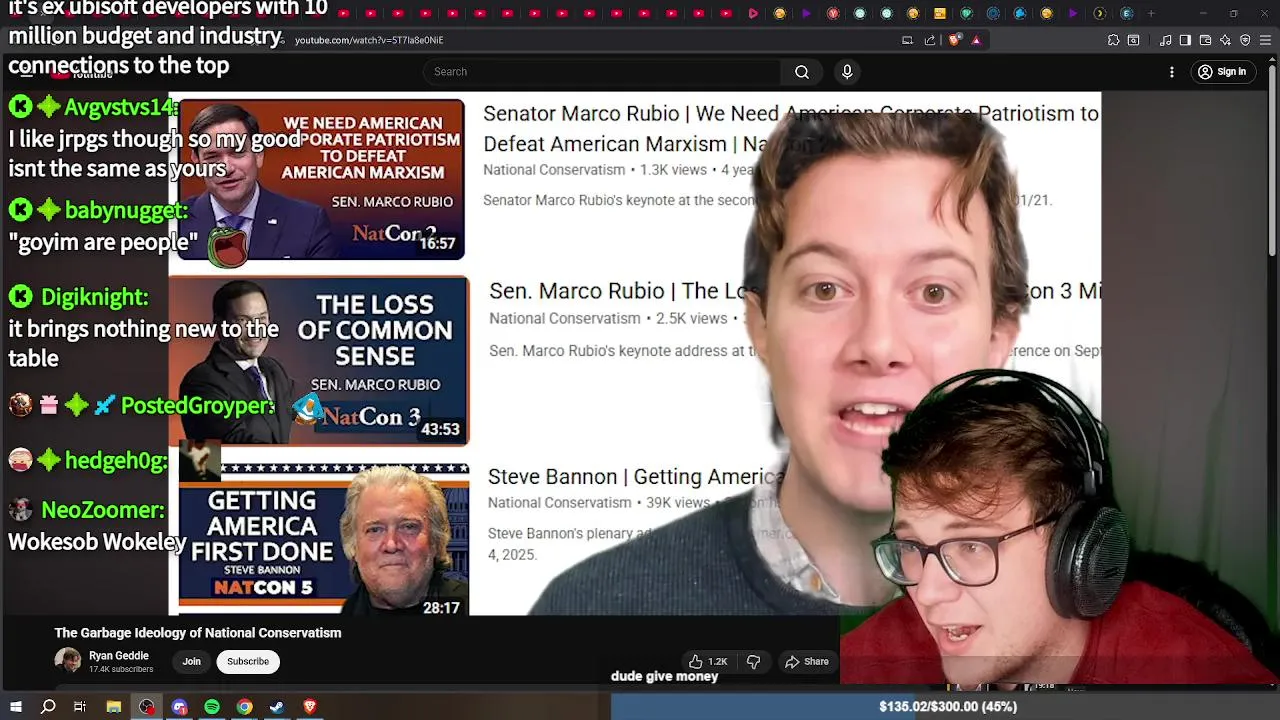The width and height of the screenshot is (1280, 720).
Task: Open the Brave Wallet icon
Action: click(x=1205, y=40)
